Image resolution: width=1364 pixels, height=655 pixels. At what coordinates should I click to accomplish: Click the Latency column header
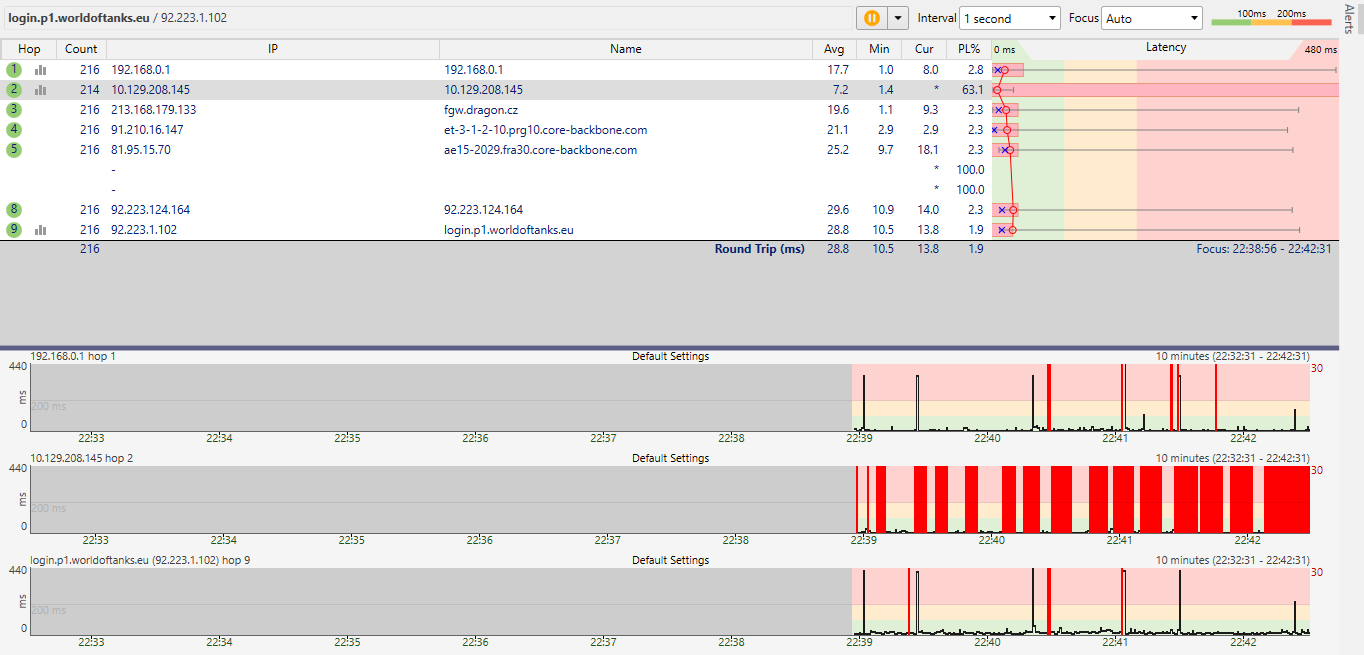pos(1165,48)
